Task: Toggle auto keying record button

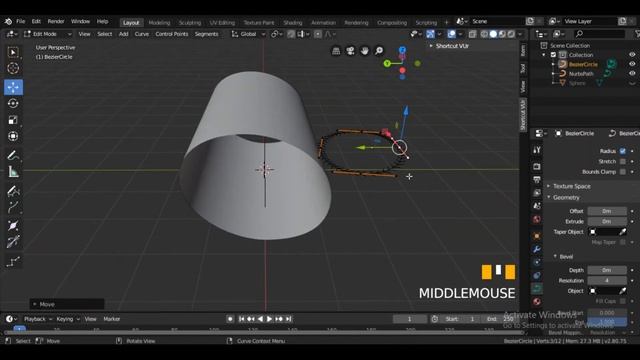Action: [x=230, y=319]
